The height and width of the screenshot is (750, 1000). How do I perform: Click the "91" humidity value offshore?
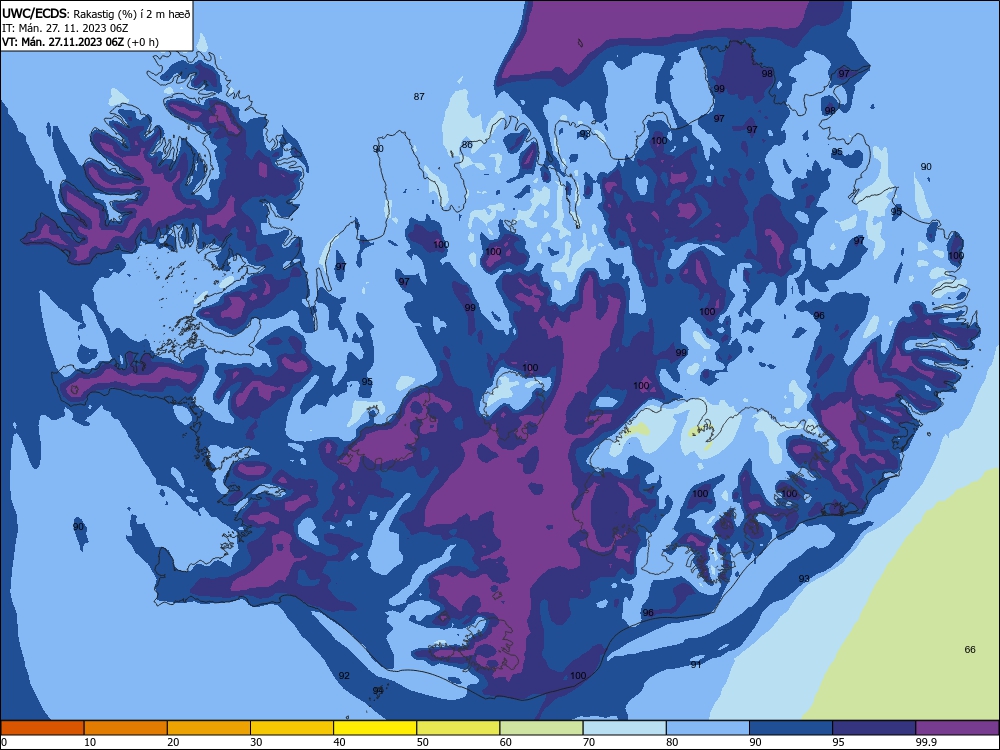[x=696, y=665]
